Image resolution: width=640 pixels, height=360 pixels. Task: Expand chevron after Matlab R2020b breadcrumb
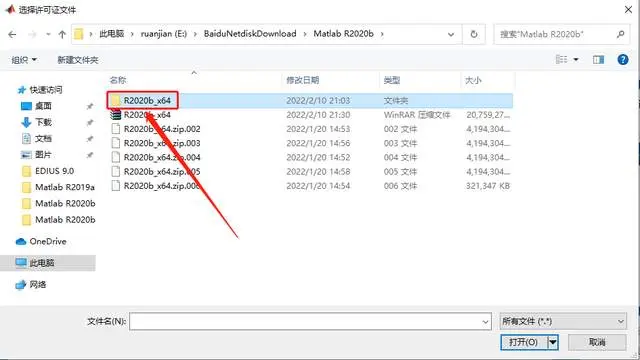pyautogui.click(x=382, y=34)
